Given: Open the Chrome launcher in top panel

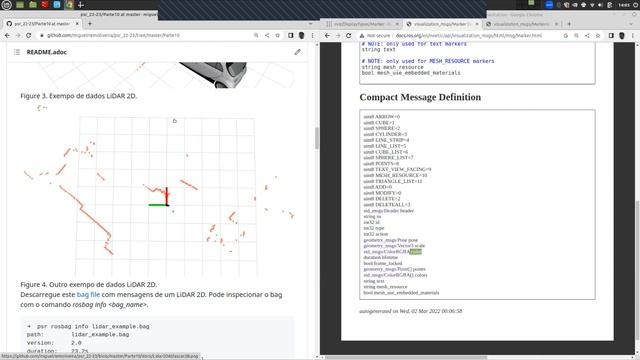Looking at the screenshot, I should click(69, 5).
